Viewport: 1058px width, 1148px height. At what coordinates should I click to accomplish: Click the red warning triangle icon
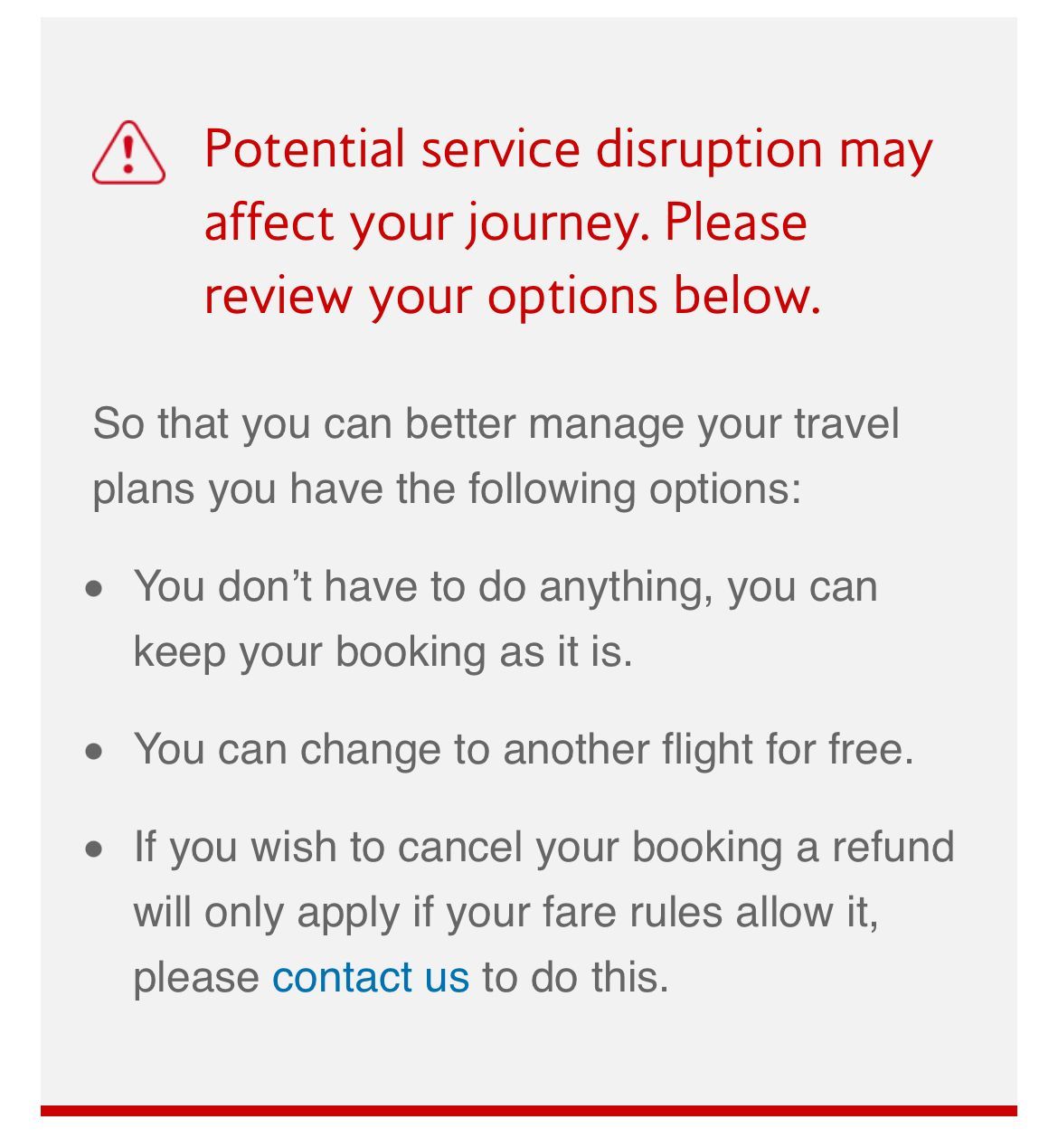(x=128, y=154)
